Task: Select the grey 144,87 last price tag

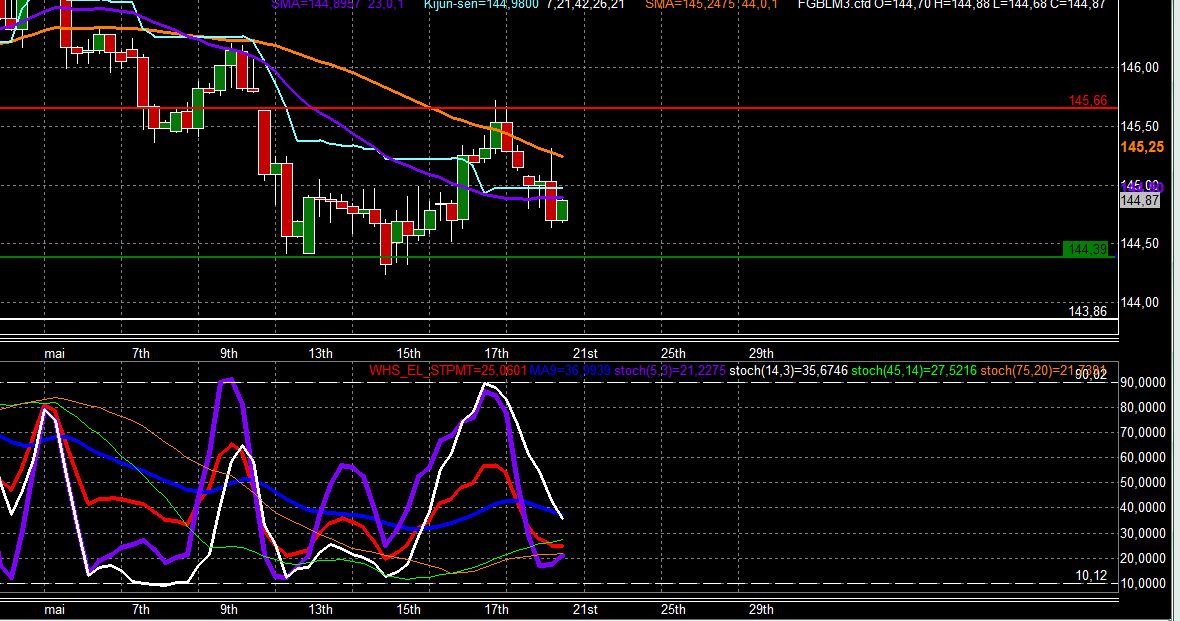Action: [1139, 200]
